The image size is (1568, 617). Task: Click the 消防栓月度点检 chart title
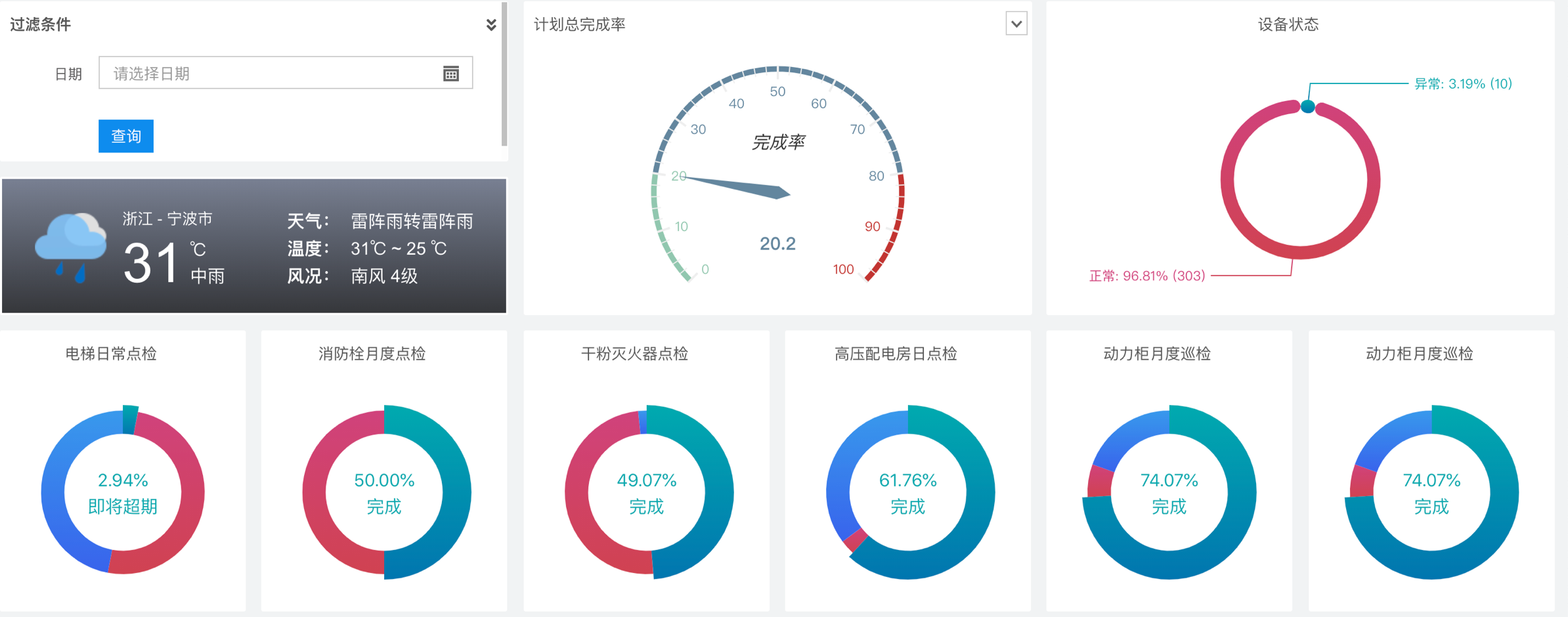pyautogui.click(x=372, y=354)
